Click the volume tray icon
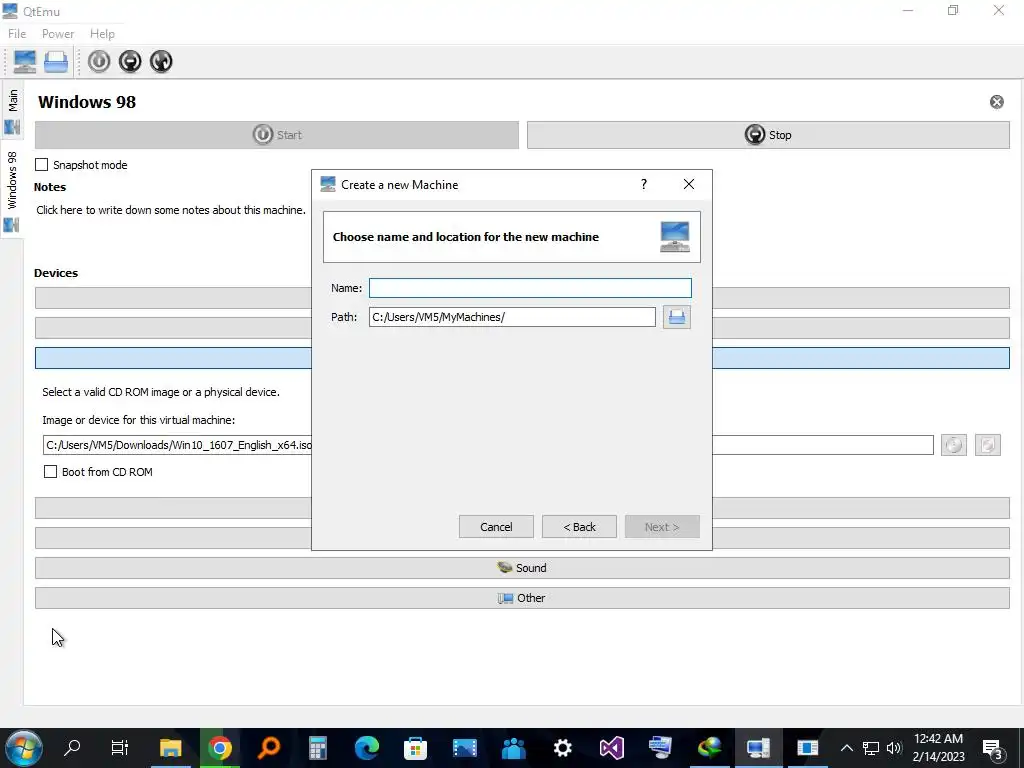This screenshot has width=1024, height=768. point(894,748)
